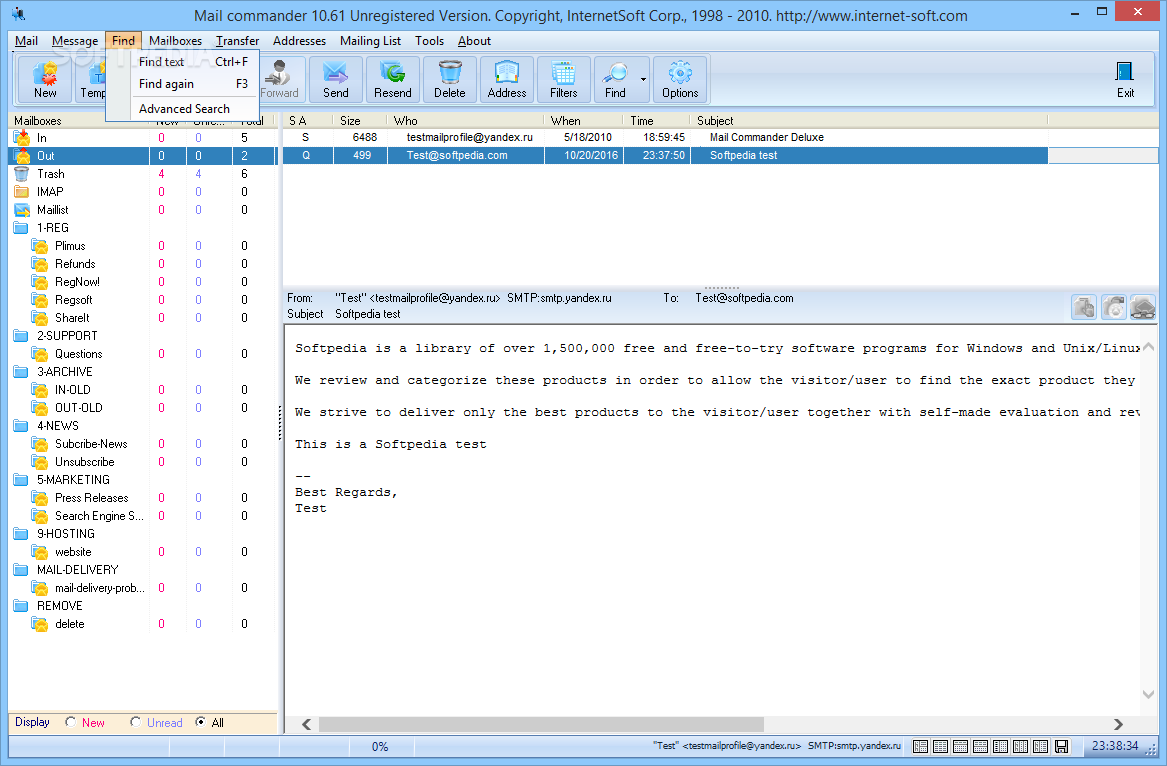Select the All display radio button
Viewport: 1167px width, 766px height.
pos(200,722)
